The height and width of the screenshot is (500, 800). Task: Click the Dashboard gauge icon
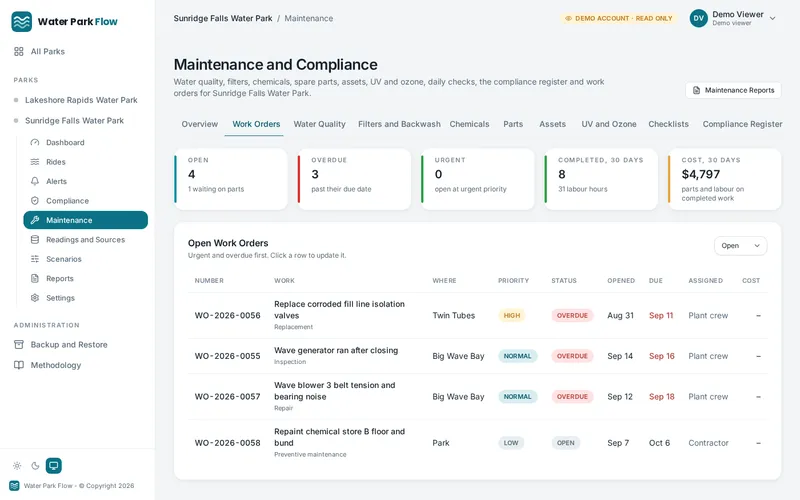pyautogui.click(x=35, y=142)
